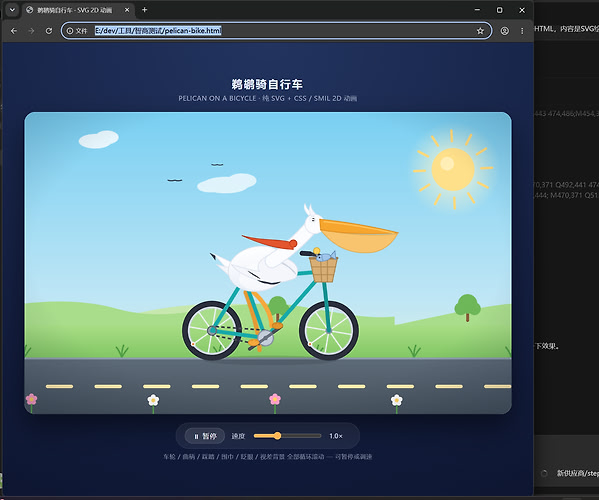
Task: Click the fish in the bicycle basket
Action: (326, 256)
